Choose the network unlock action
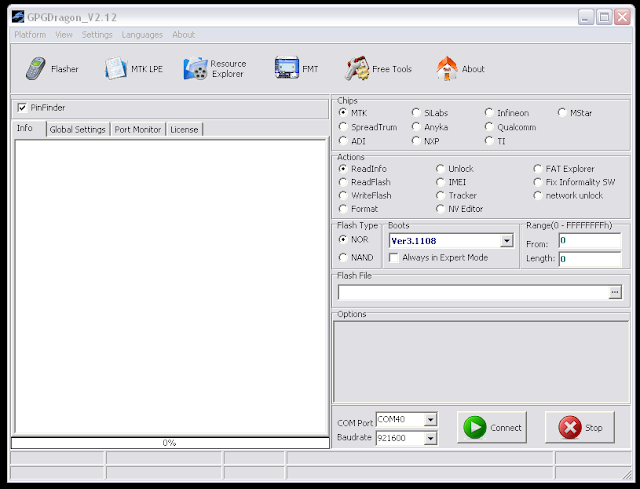This screenshot has width=640, height=489. pyautogui.click(x=538, y=196)
